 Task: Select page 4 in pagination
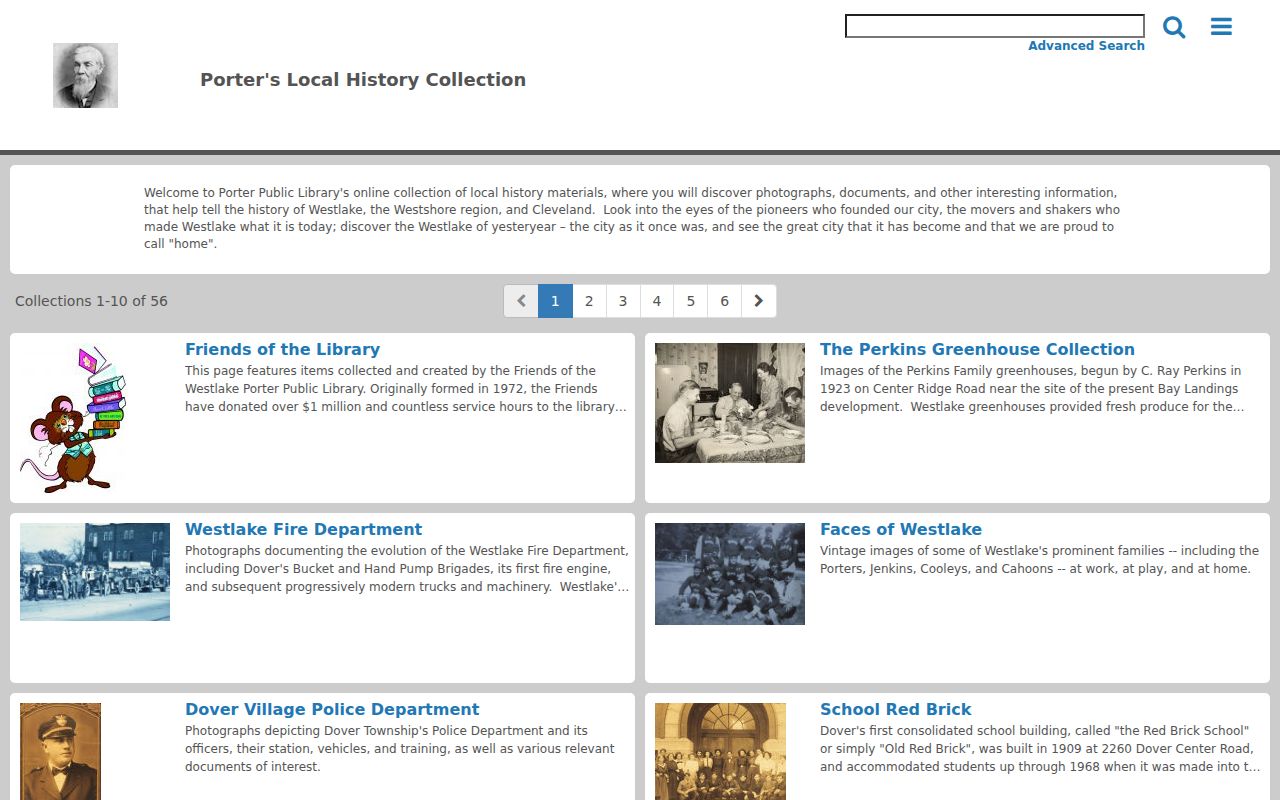pyautogui.click(x=657, y=301)
